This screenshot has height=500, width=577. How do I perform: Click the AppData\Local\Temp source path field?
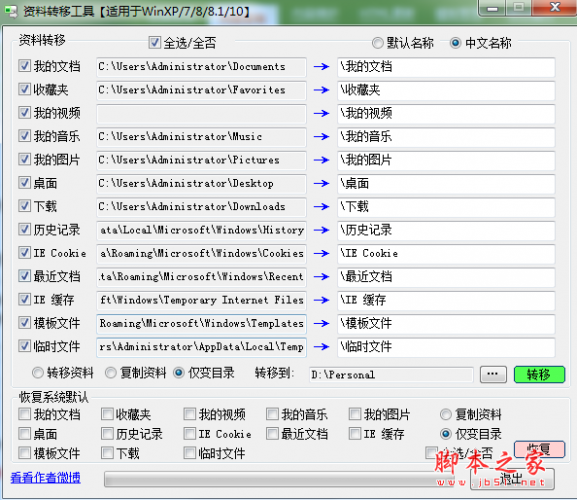[x=201, y=347]
